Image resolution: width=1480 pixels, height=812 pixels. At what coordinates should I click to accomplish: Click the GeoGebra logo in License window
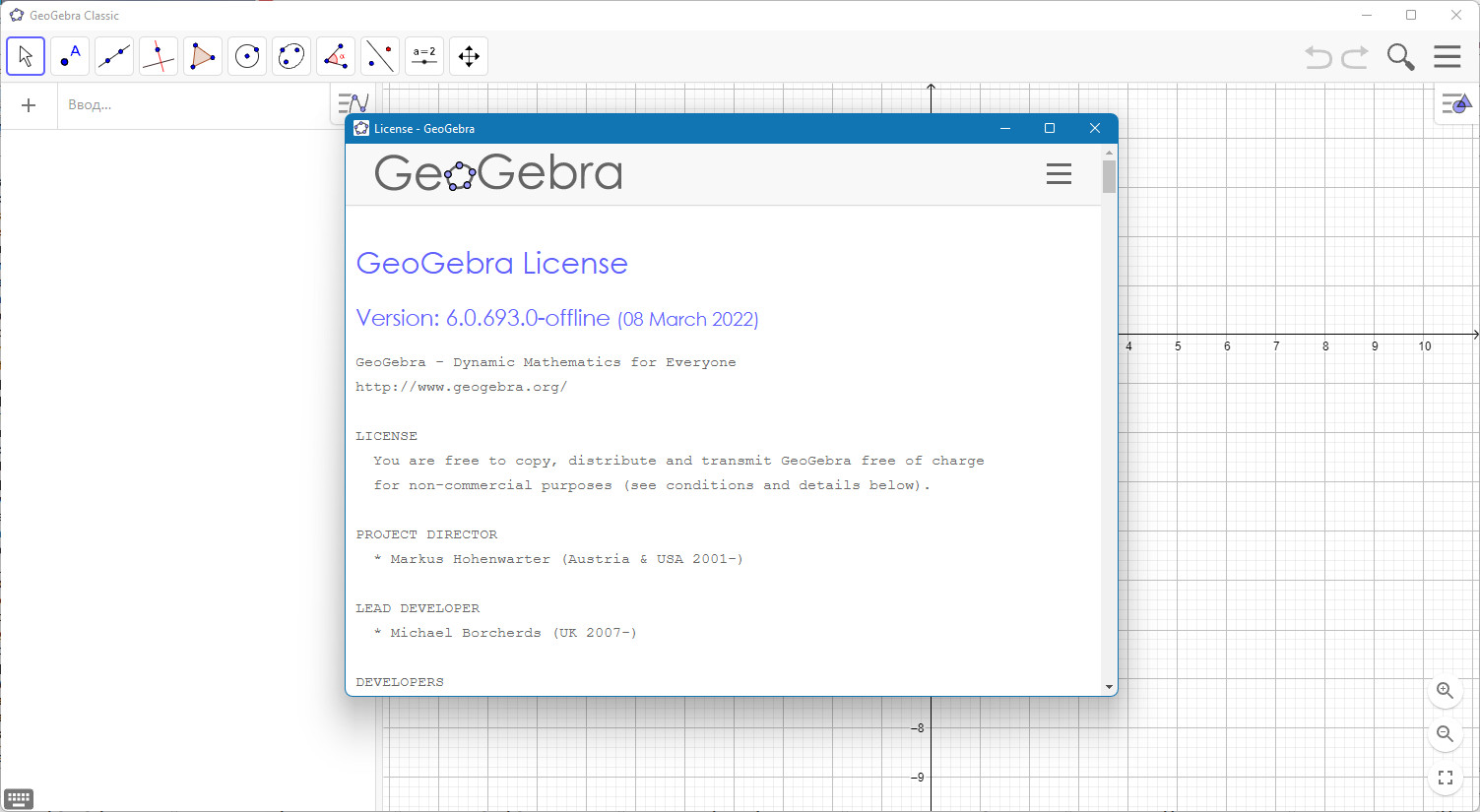pyautogui.click(x=498, y=173)
